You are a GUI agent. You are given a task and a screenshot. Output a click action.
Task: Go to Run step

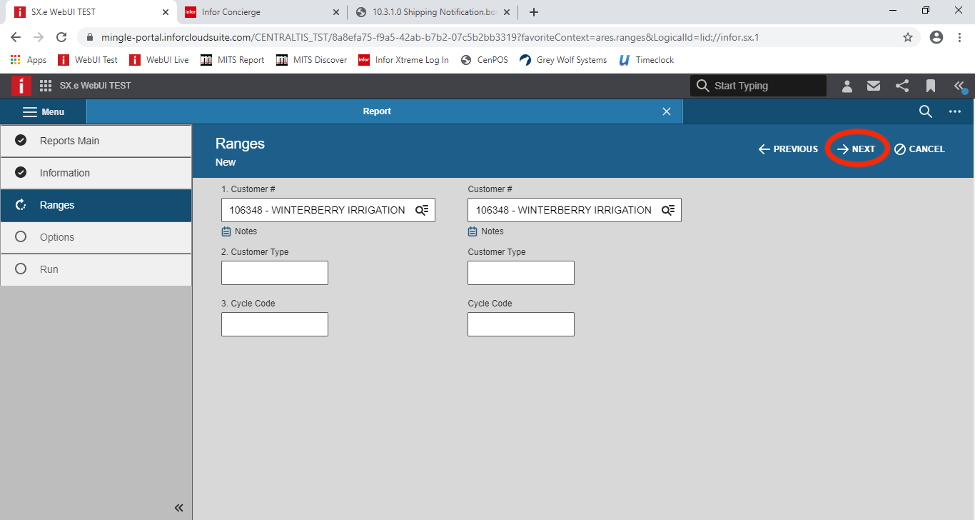pos(96,270)
